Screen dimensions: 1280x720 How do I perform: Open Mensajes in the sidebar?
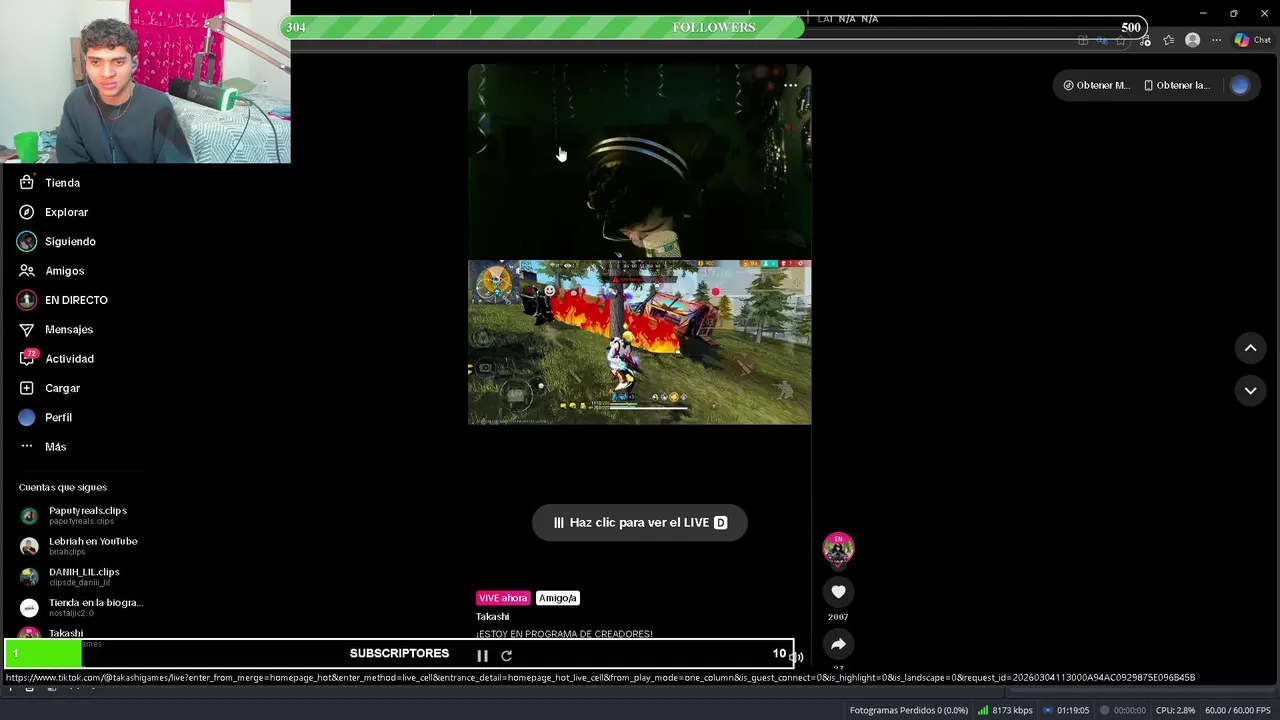click(x=55, y=329)
